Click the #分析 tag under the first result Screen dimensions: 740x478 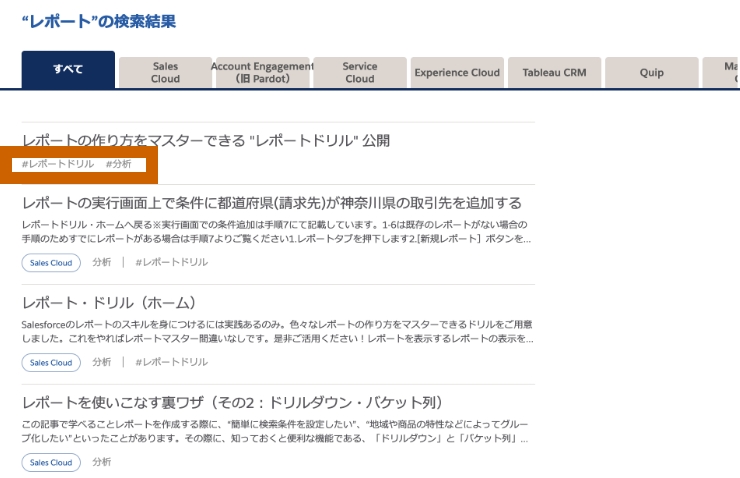tap(118, 164)
